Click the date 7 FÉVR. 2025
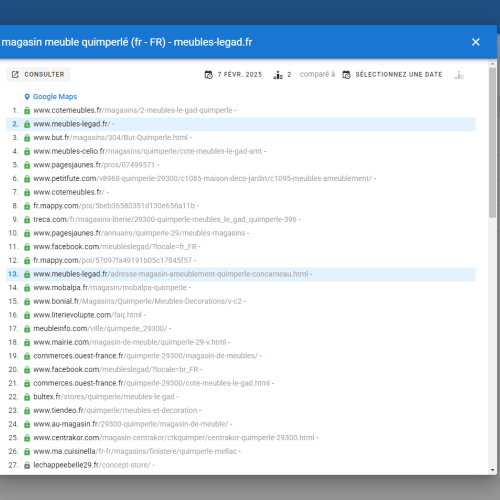 pos(240,74)
